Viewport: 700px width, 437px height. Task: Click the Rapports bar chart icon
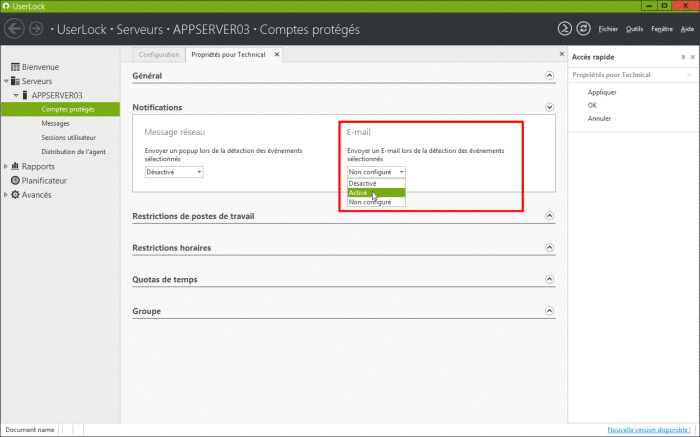[15, 166]
